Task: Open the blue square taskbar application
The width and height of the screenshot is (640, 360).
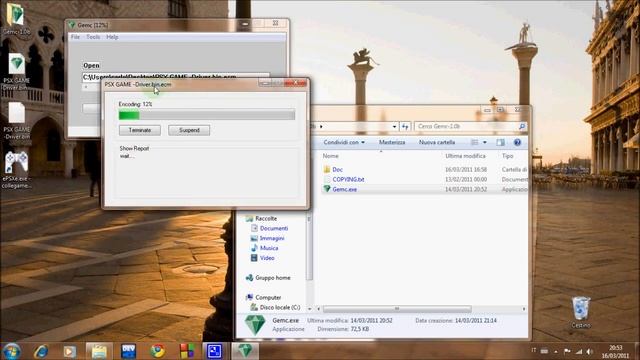Action: pos(214,351)
